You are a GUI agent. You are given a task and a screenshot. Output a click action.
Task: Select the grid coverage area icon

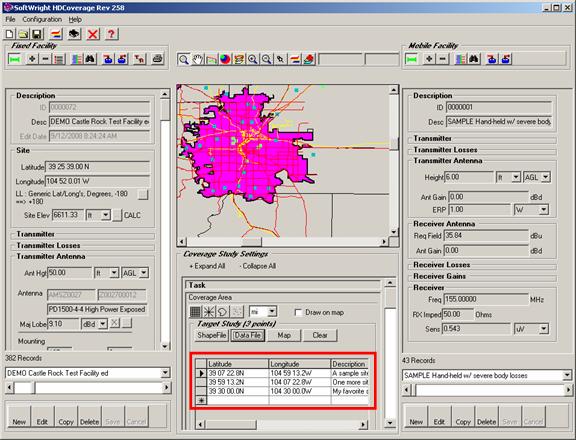coord(195,312)
